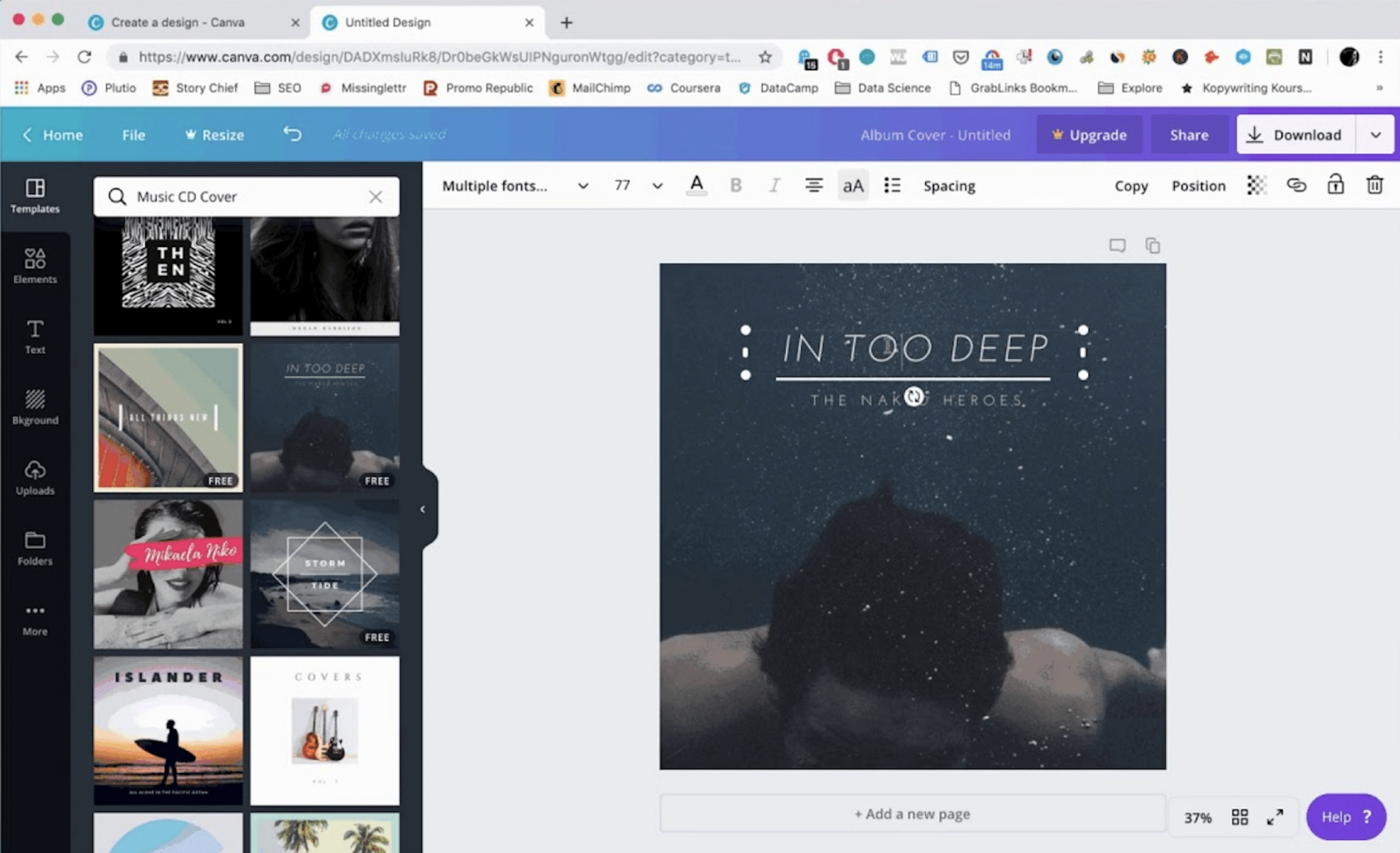The image size is (1400, 853).
Task: Toggle italic formatting
Action: 774,185
